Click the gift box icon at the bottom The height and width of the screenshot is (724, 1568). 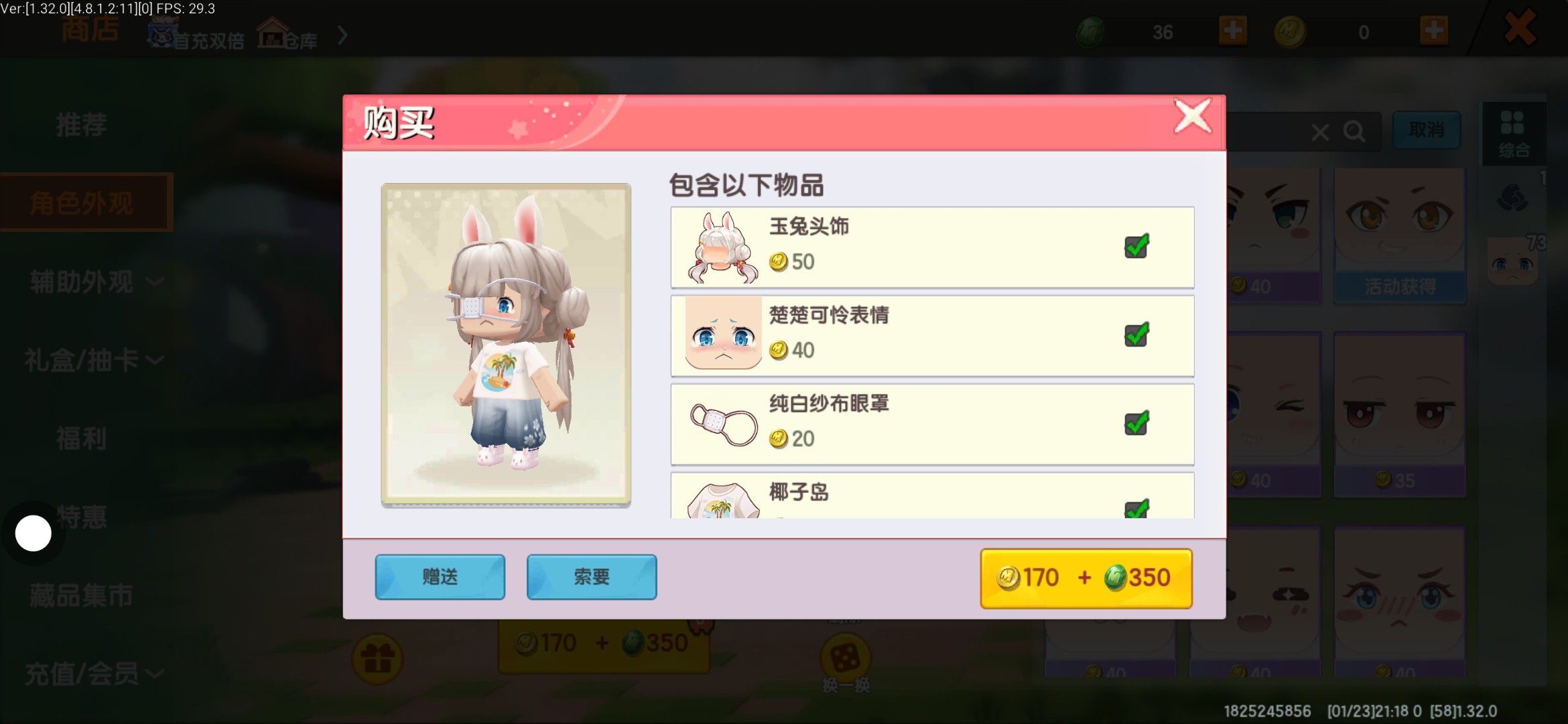click(377, 659)
